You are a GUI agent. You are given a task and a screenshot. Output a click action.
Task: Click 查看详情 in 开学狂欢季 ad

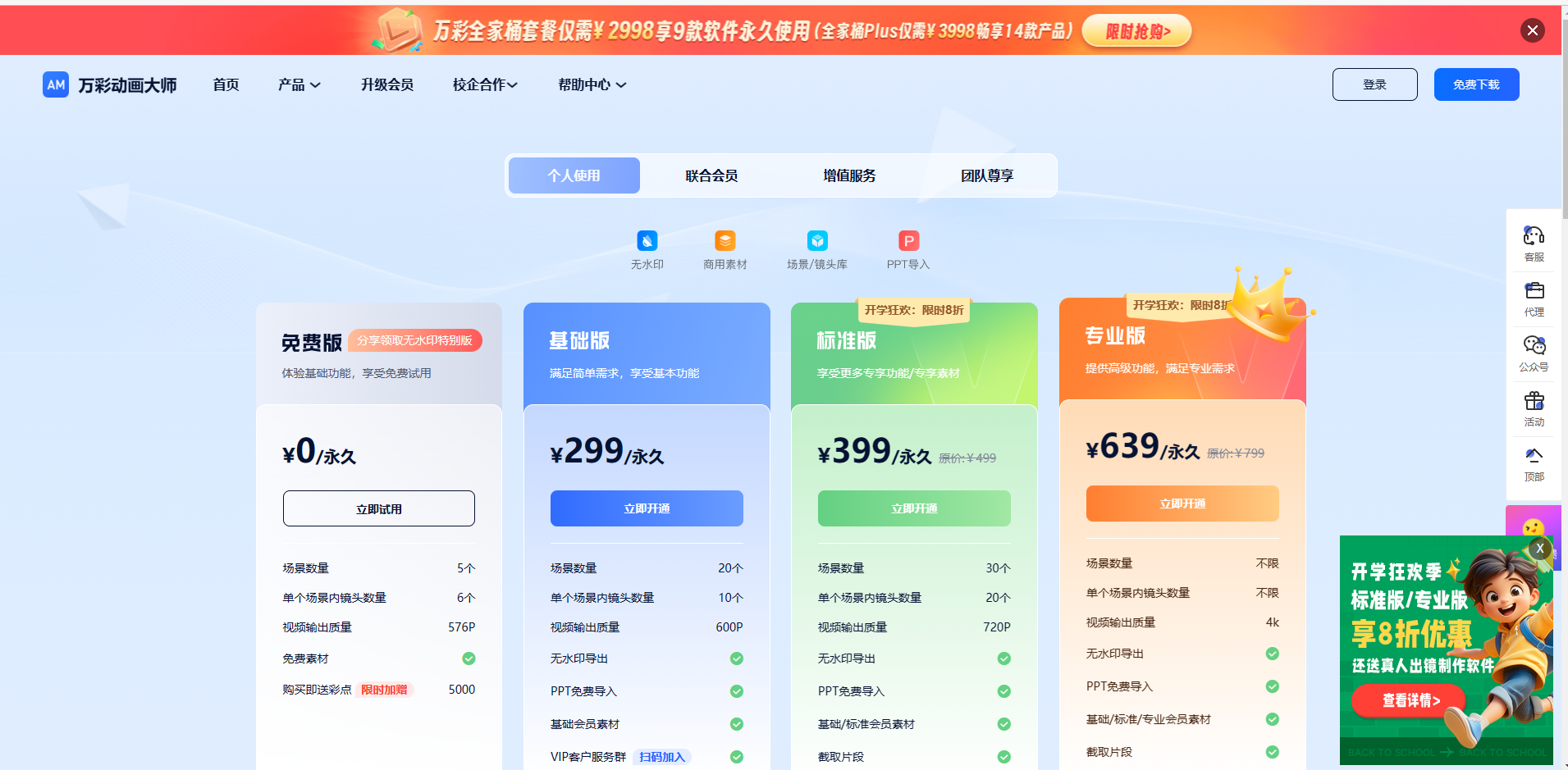click(1410, 700)
